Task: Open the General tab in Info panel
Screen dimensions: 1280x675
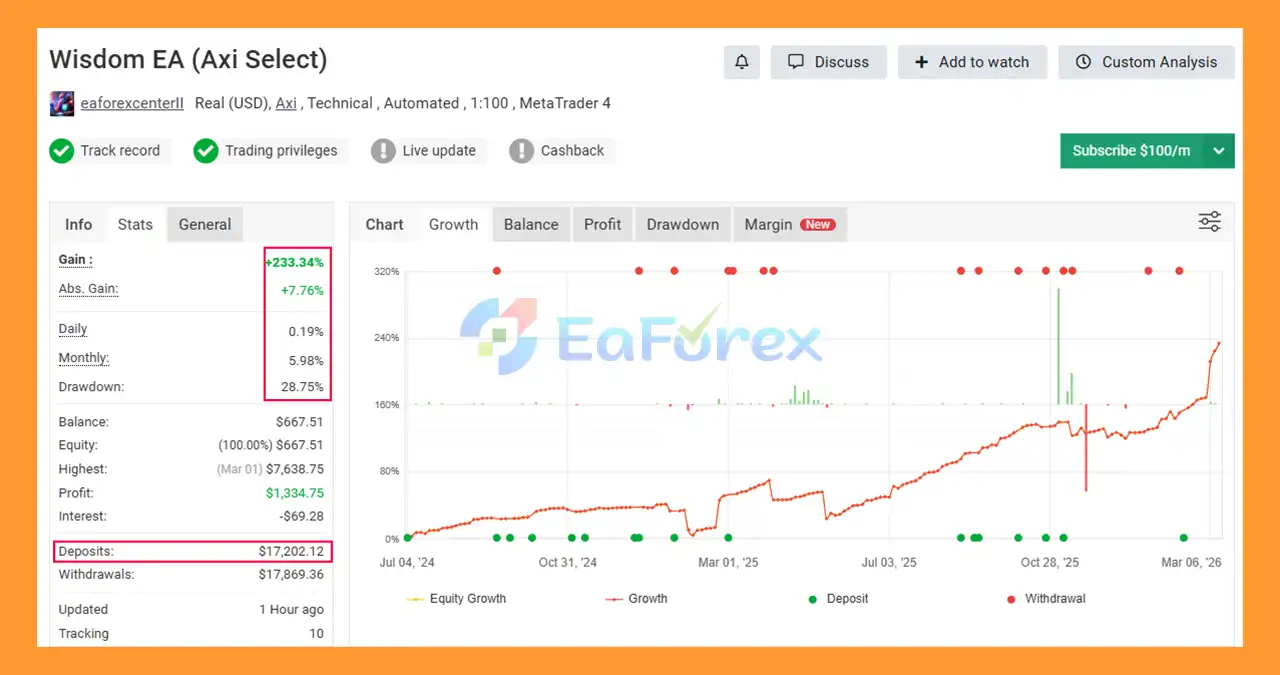Action: (x=204, y=225)
